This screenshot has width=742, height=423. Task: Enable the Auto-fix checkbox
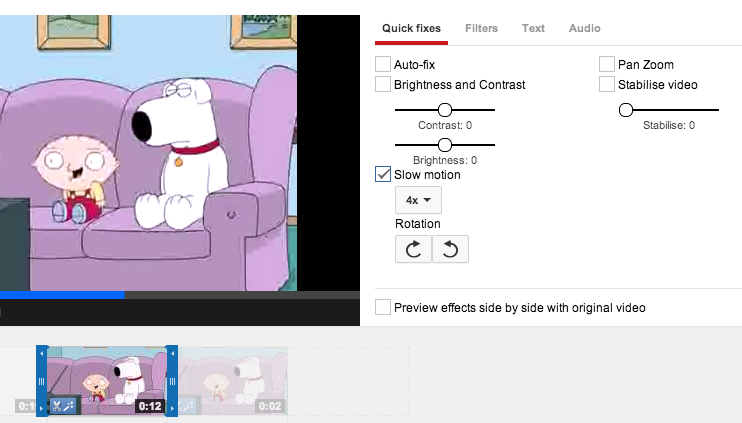[x=383, y=64]
